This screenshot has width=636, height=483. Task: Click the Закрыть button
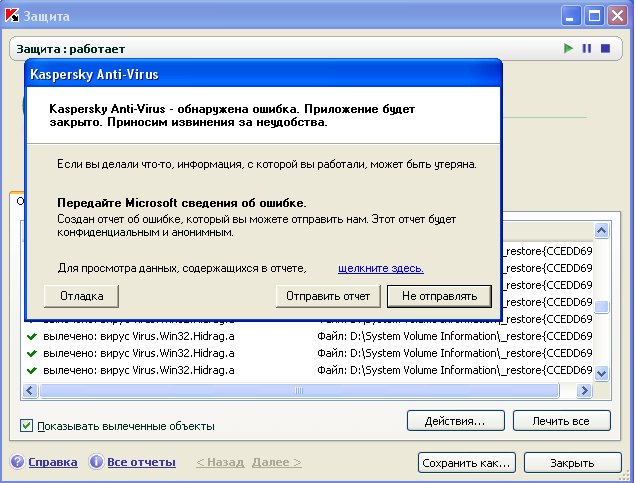(572, 462)
